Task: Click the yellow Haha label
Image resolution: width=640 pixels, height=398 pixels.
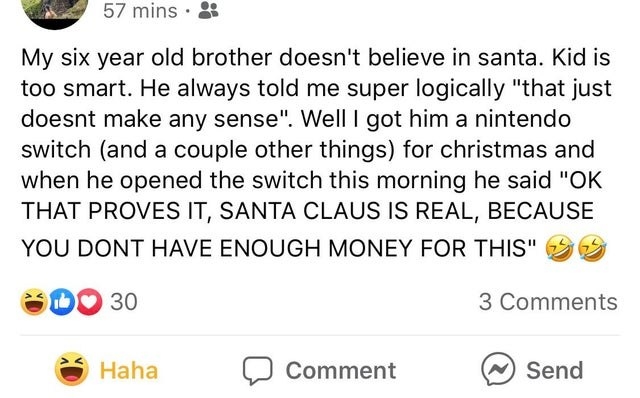Action: 129,371
